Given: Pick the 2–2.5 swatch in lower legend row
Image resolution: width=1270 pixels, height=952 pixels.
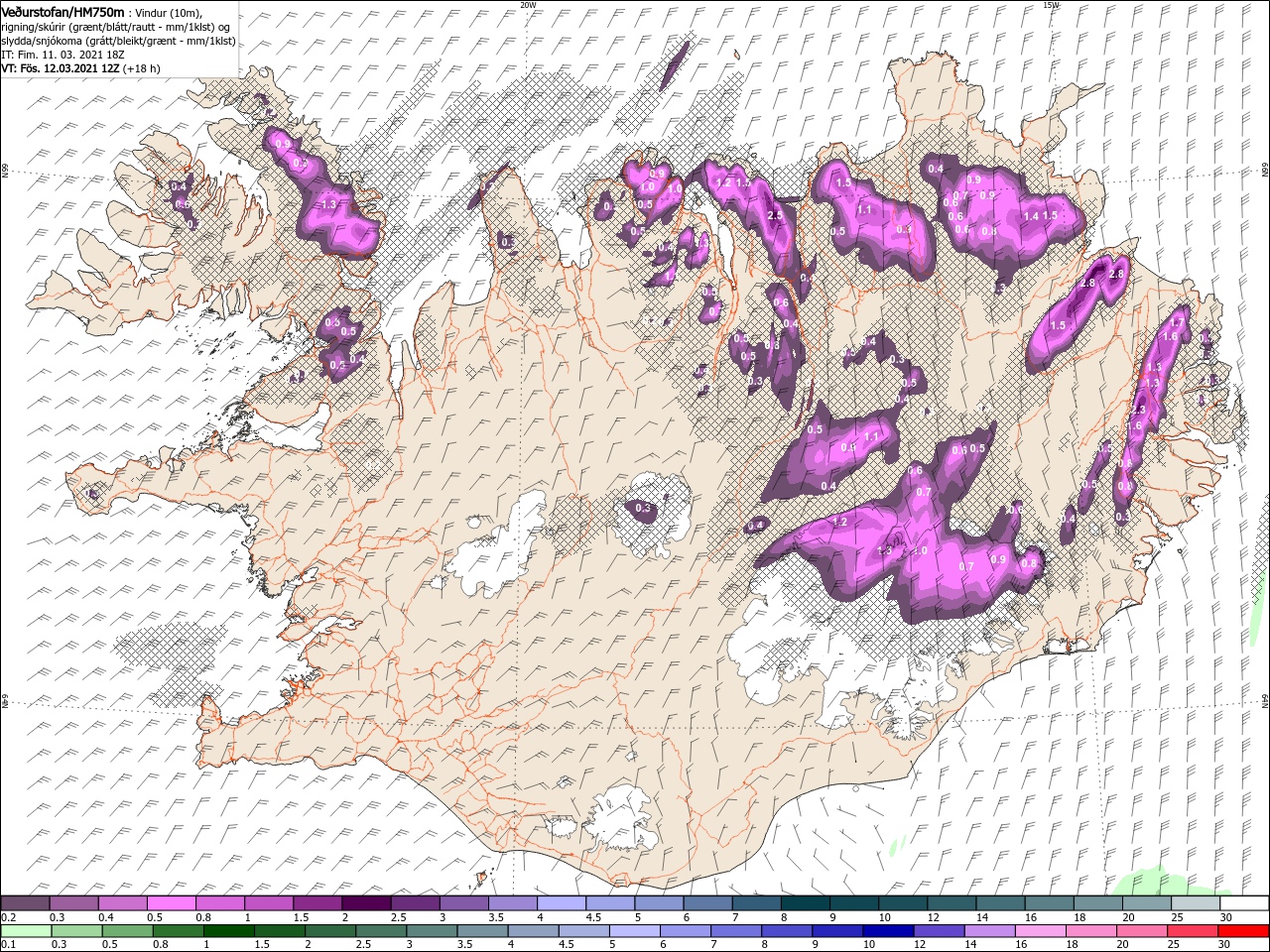Looking at the screenshot, I should pyautogui.click(x=330, y=931).
